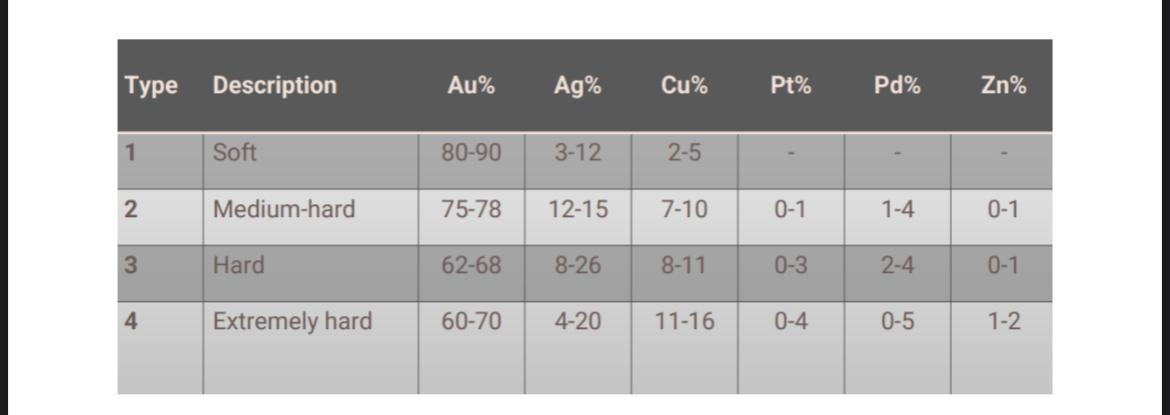The height and width of the screenshot is (415, 1170).
Task: Select the Description column header
Action: pos(275,85)
